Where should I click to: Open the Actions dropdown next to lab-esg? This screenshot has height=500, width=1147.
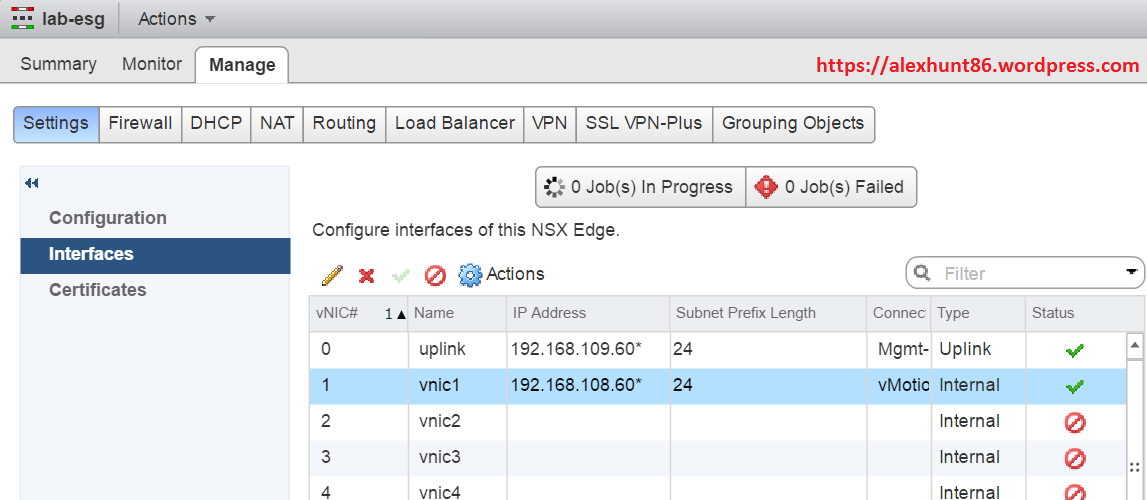point(176,19)
